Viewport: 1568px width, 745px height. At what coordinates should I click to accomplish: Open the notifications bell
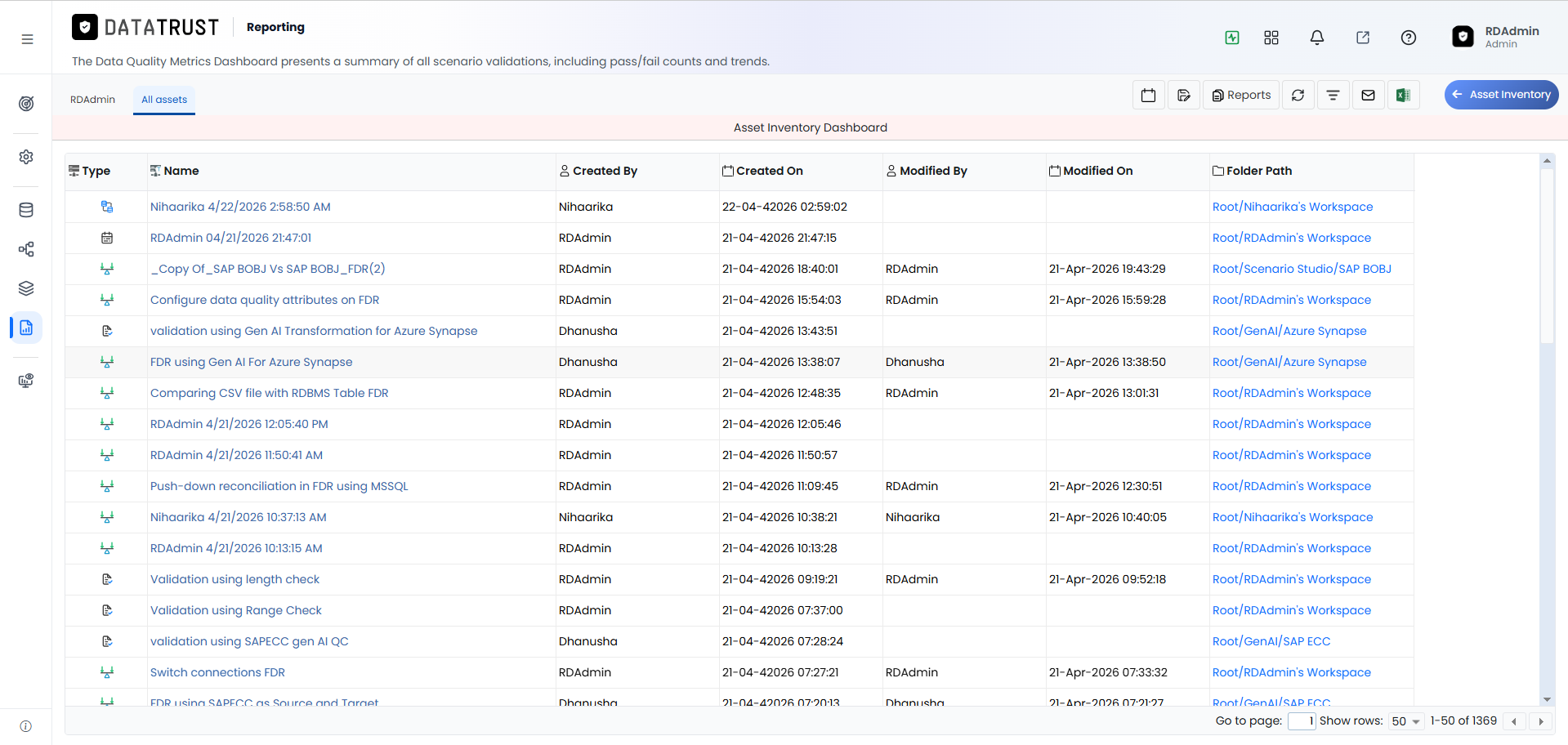(1317, 38)
